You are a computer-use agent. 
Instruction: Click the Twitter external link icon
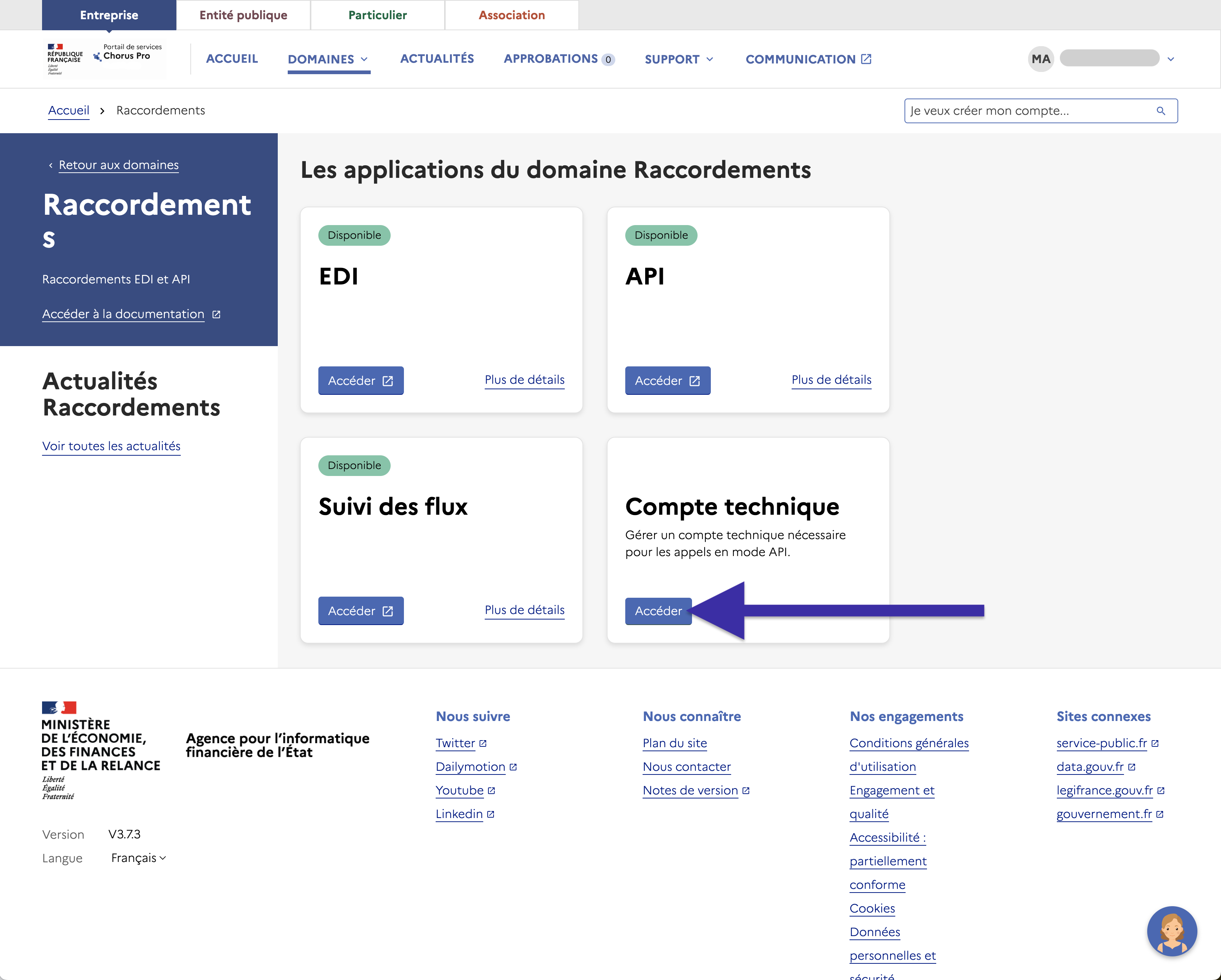pos(482,743)
